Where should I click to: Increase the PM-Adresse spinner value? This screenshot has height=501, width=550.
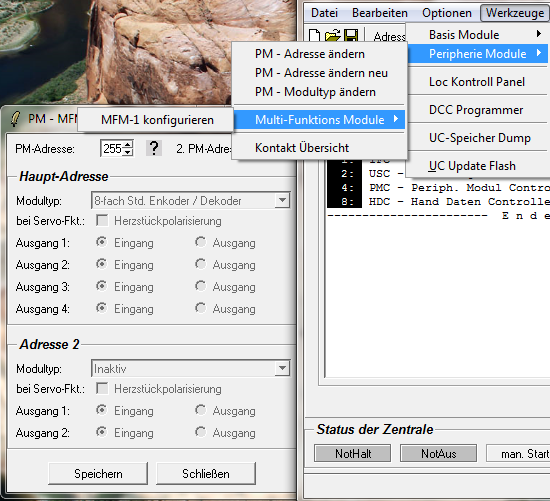(x=128, y=144)
